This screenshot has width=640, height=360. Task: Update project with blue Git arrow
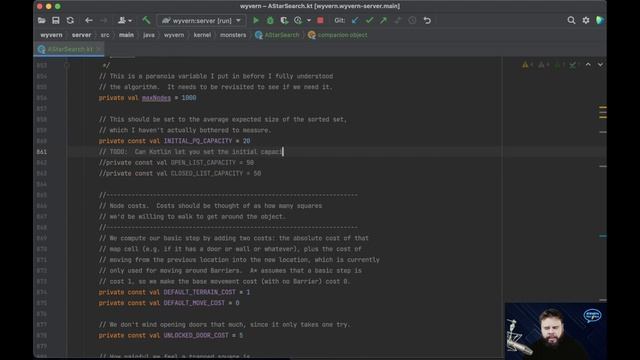356,20
